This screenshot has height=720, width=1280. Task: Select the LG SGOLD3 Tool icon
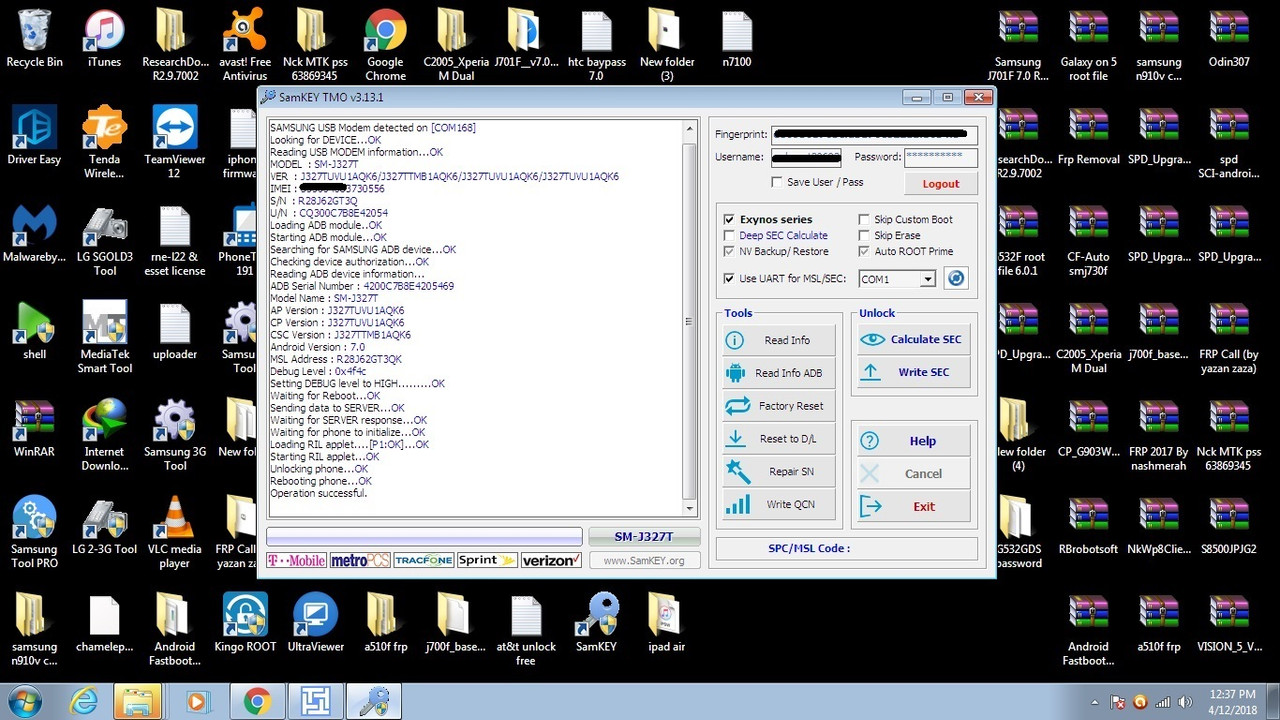click(104, 240)
